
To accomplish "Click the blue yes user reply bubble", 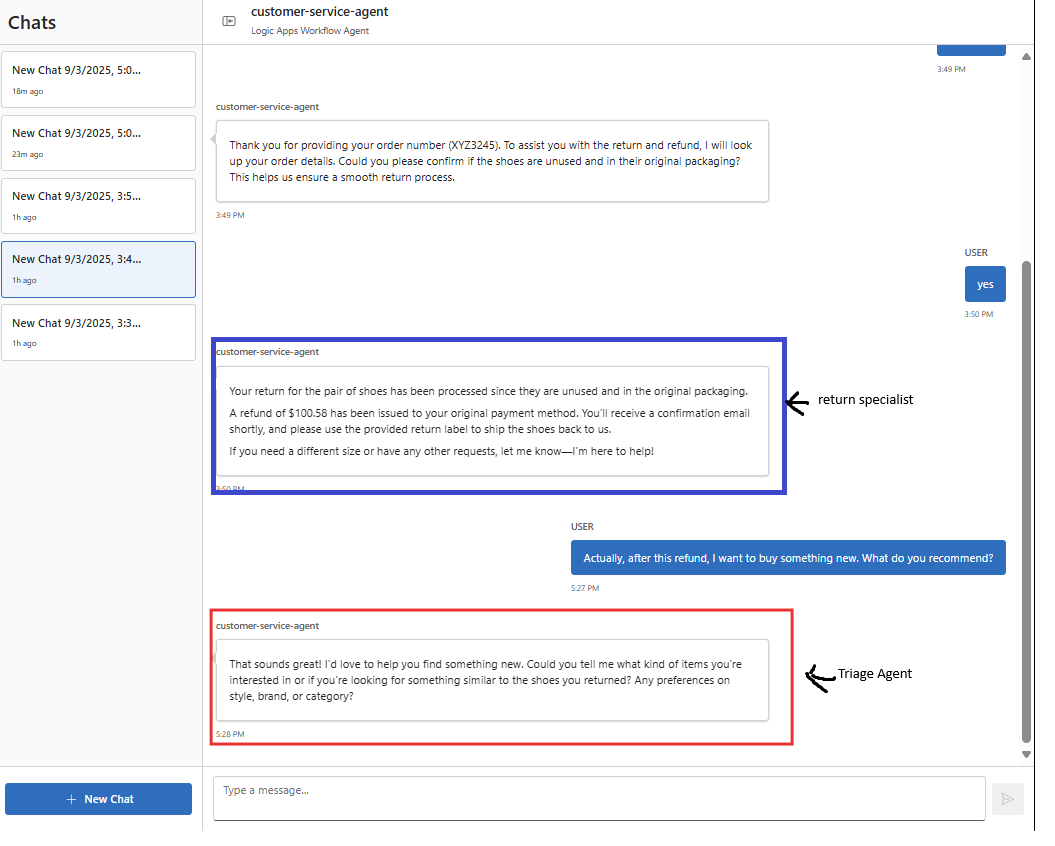I will tap(985, 284).
